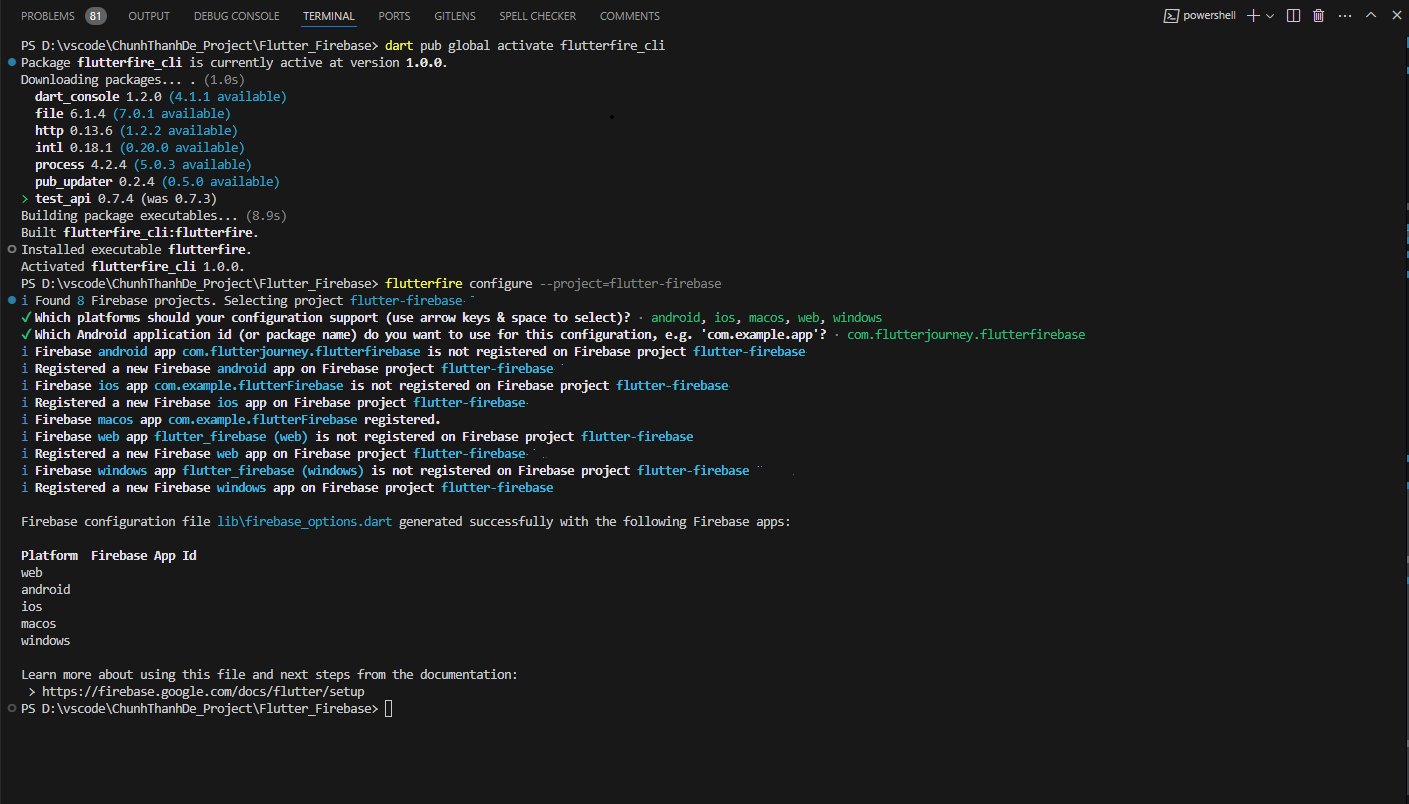Switch to the SPELL CHECKER tab
Image resolution: width=1409 pixels, height=804 pixels.
click(537, 16)
